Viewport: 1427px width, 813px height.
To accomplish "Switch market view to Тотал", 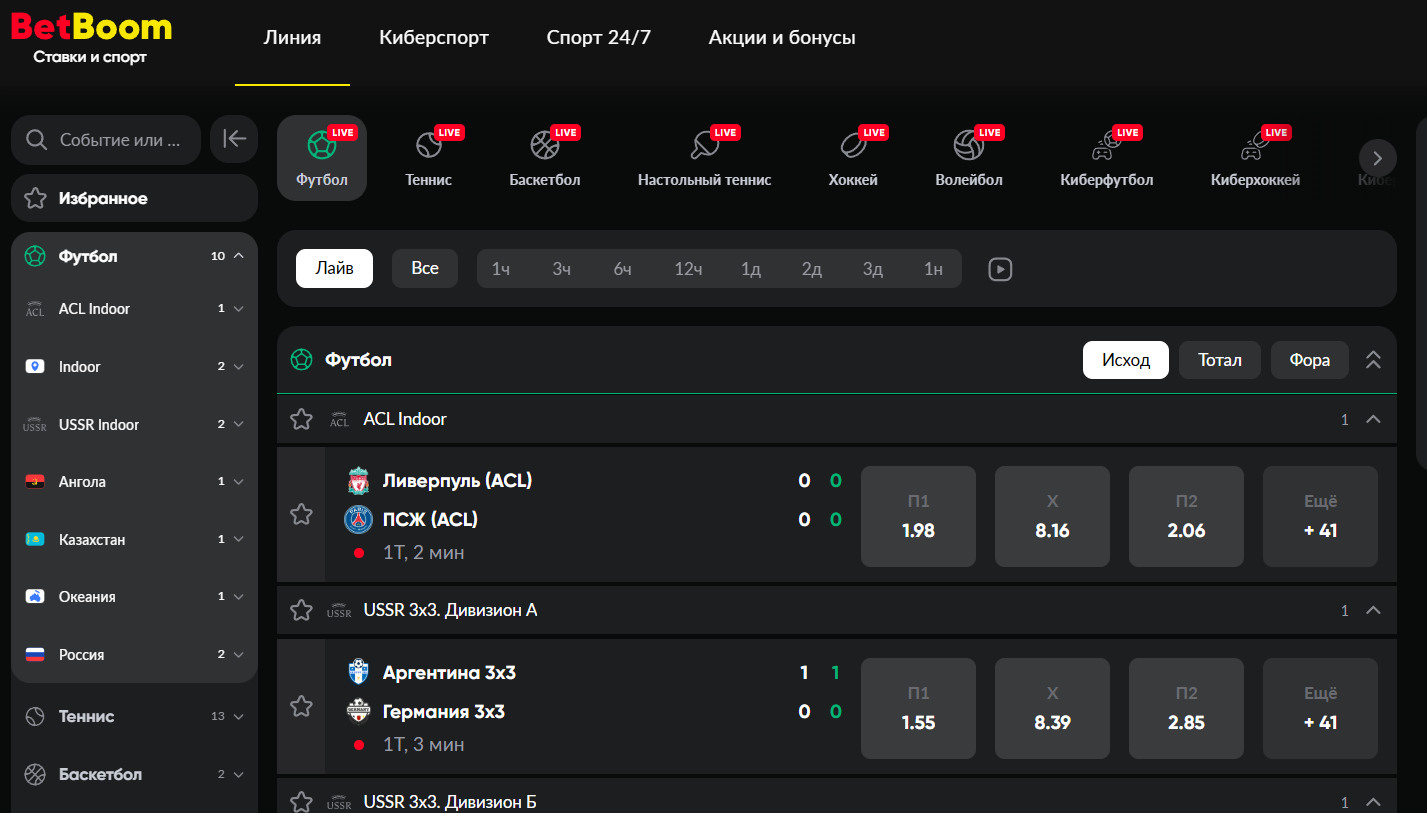I will (1220, 360).
